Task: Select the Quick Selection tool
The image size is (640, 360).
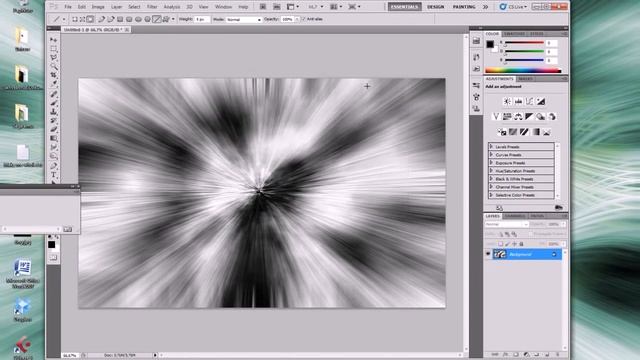Action: click(53, 67)
